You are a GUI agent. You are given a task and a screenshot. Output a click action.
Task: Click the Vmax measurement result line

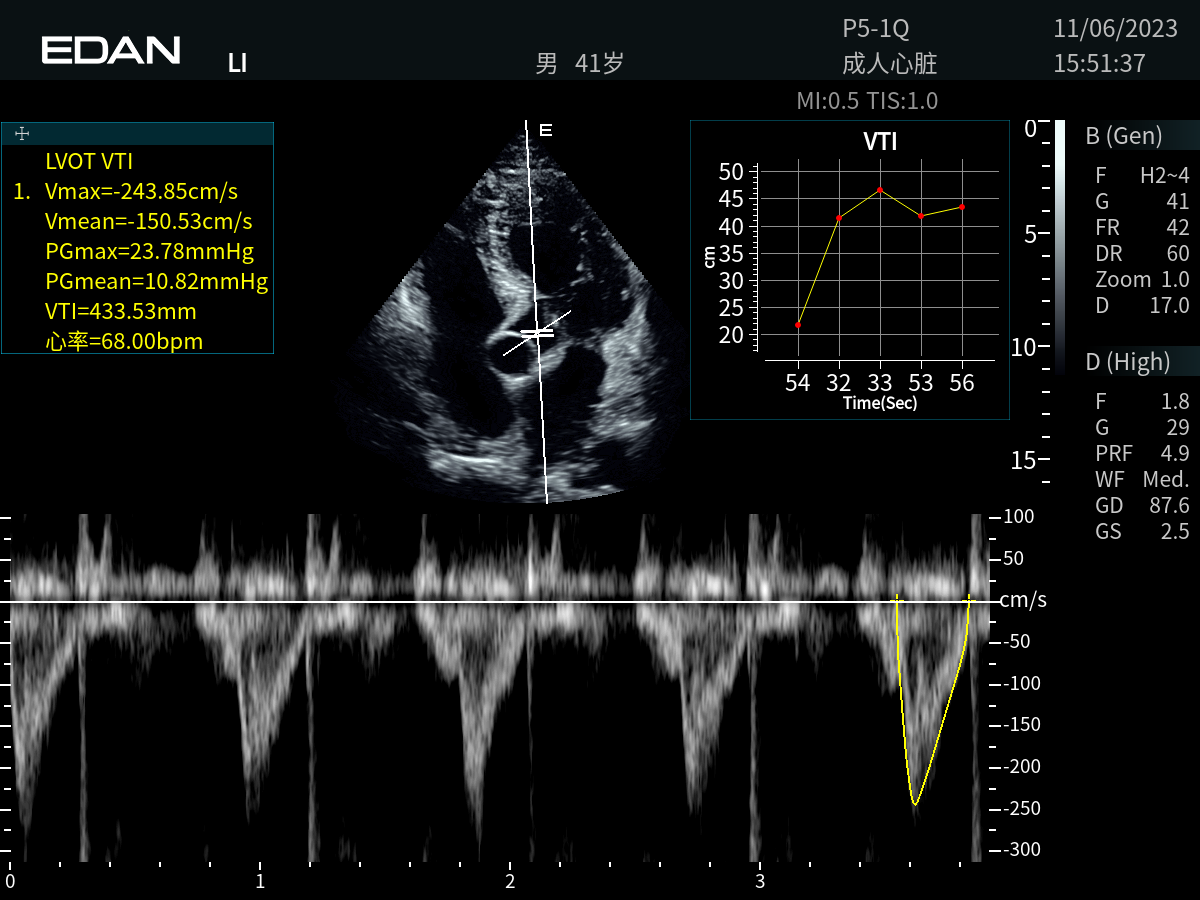click(141, 191)
